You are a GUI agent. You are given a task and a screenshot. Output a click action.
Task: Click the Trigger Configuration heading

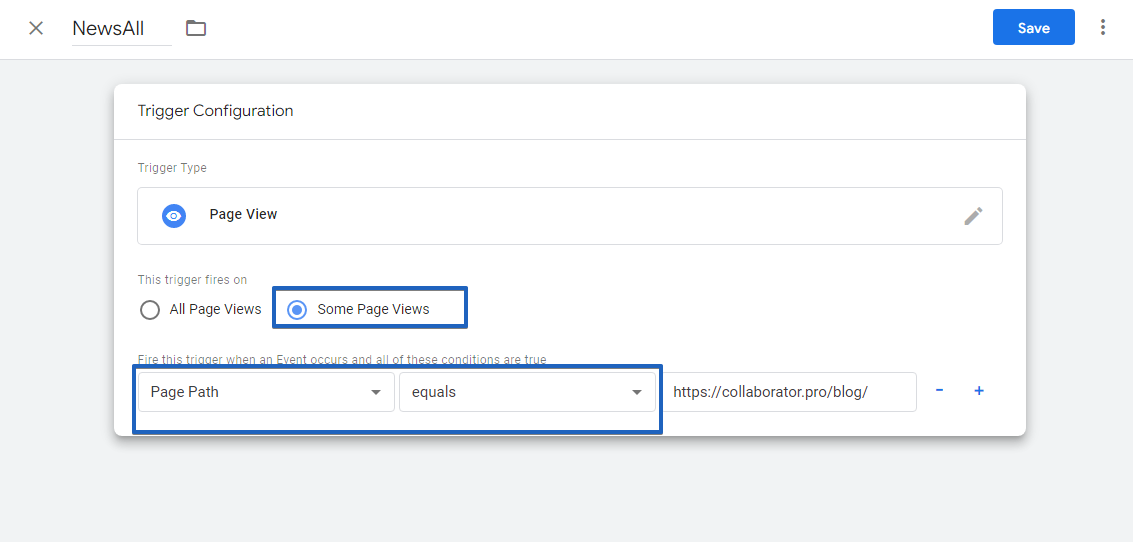click(x=215, y=111)
